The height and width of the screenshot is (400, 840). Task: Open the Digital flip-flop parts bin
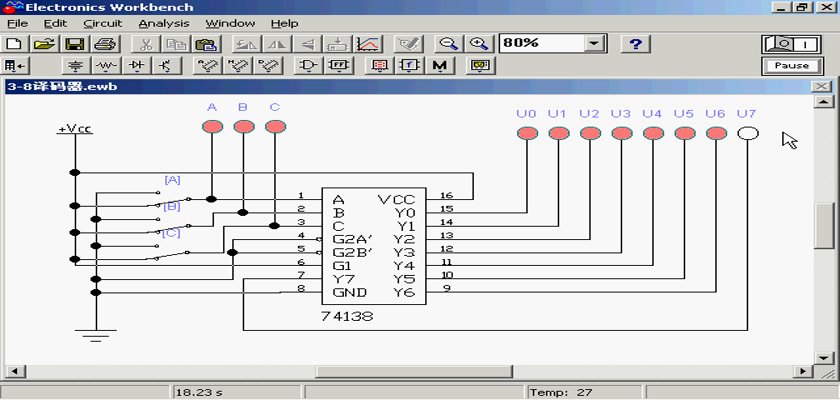[339, 66]
